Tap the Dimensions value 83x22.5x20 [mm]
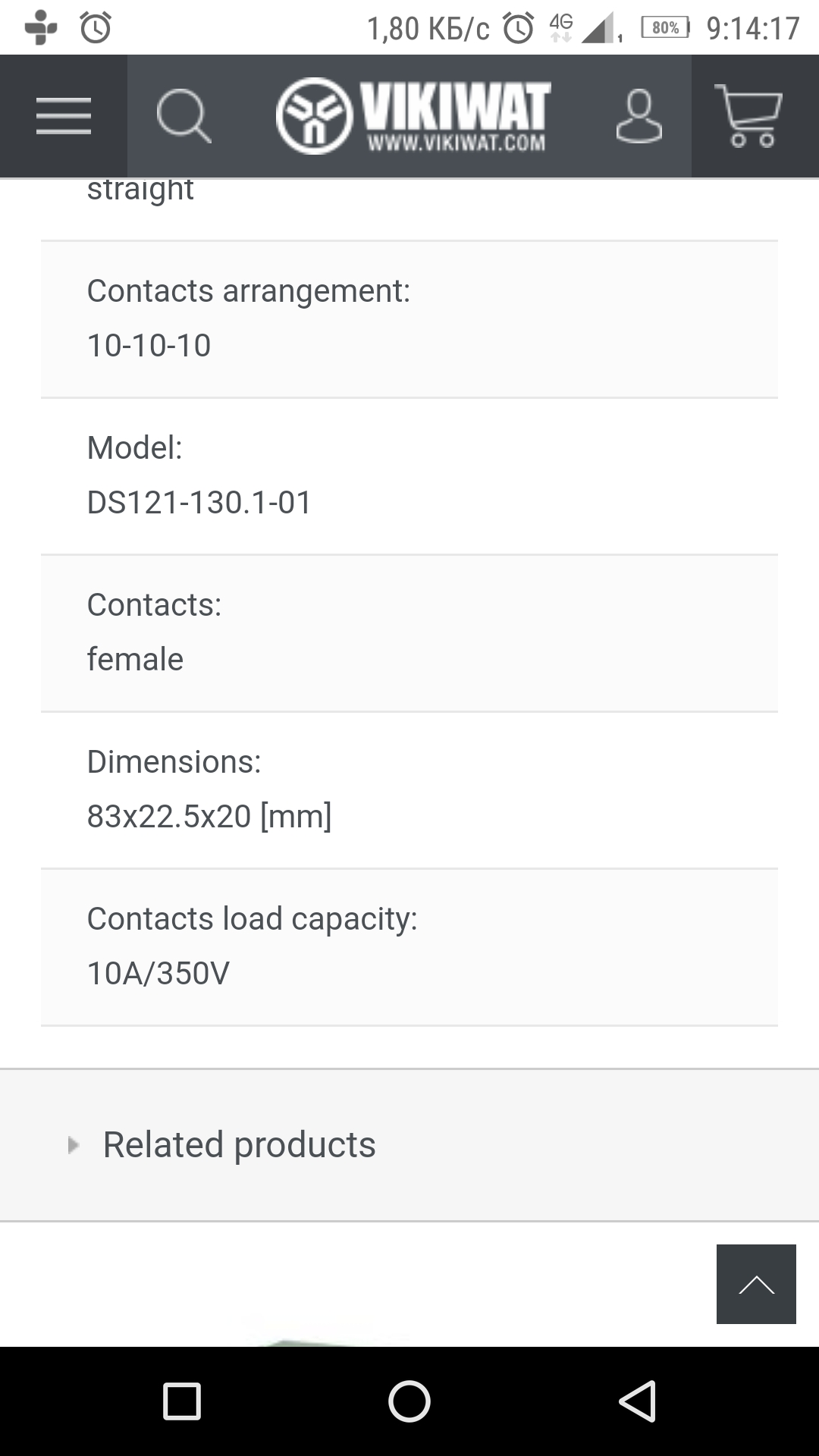Viewport: 819px width, 1456px height. 209,817
